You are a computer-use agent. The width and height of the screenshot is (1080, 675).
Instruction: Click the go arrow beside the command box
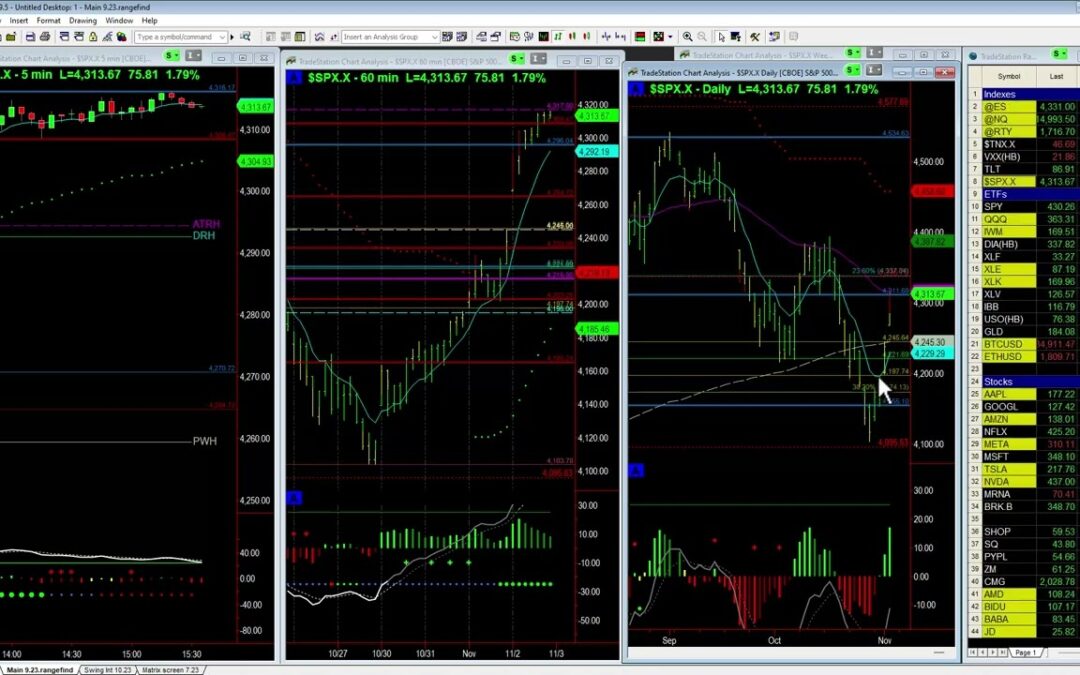tap(232, 37)
